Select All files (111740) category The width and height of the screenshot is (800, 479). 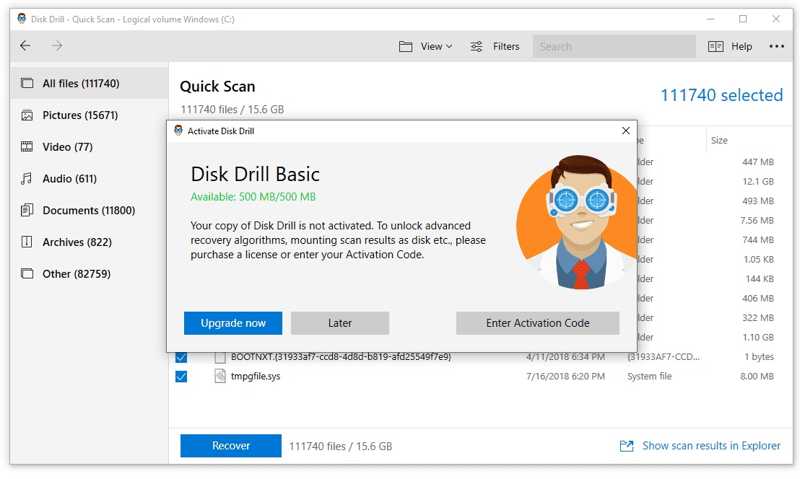pos(89,83)
